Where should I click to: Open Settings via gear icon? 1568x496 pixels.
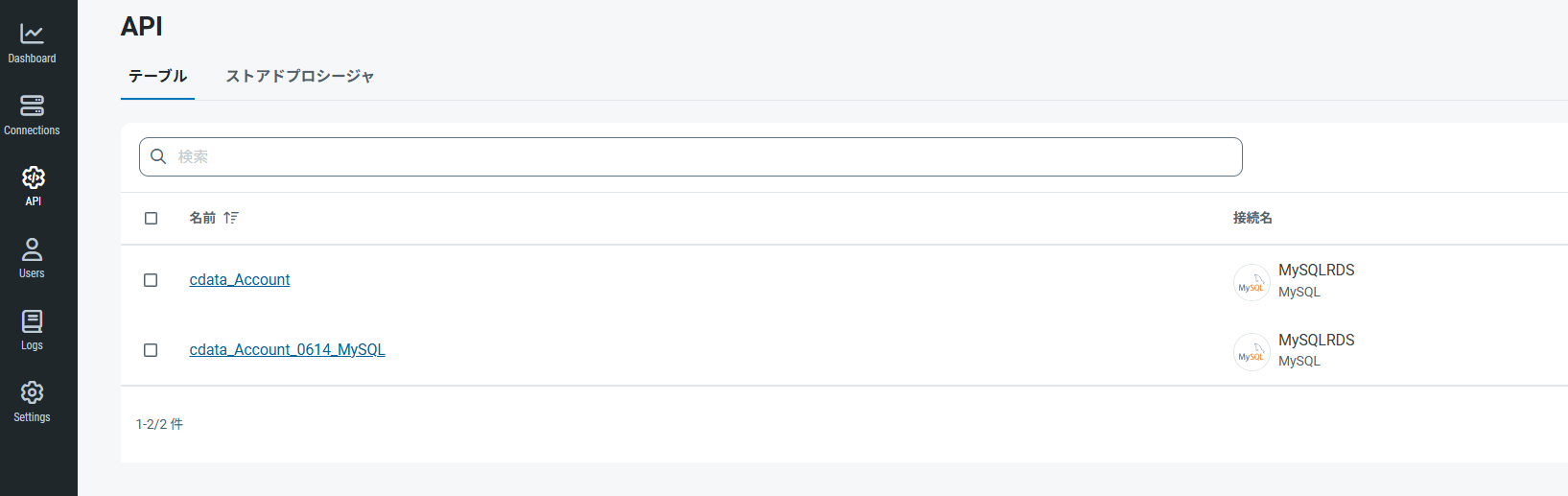(x=32, y=392)
